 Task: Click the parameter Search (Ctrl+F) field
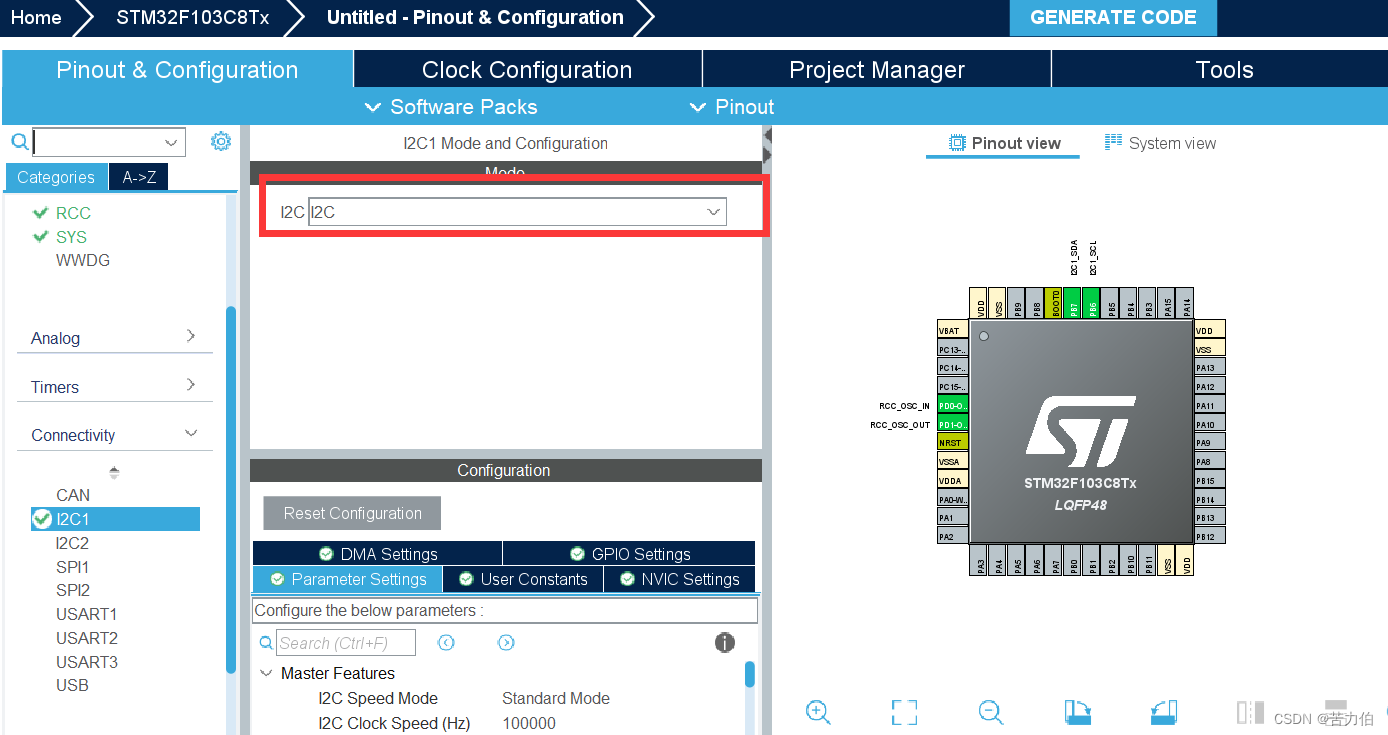[346, 643]
